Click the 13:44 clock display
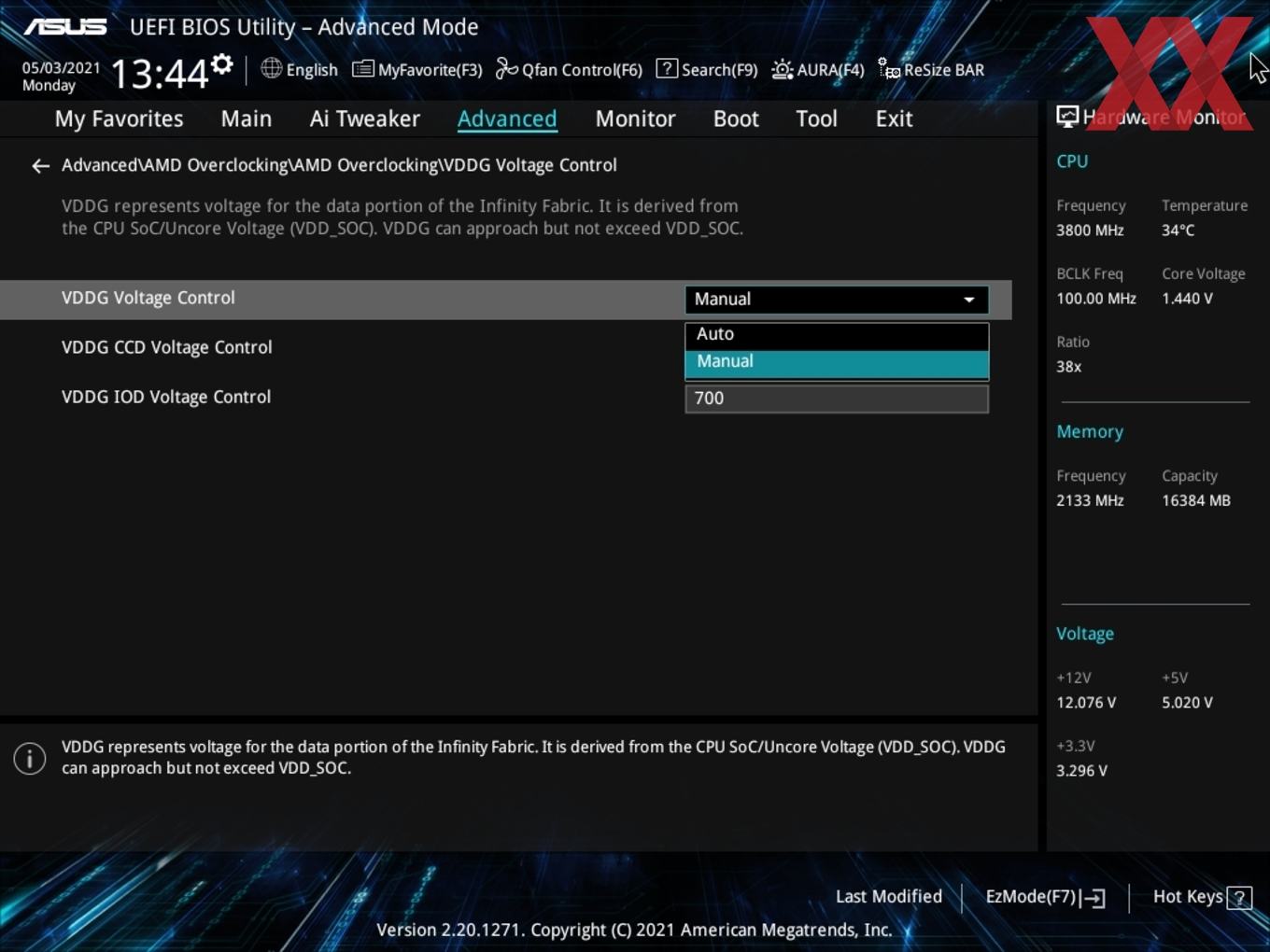This screenshot has width=1270, height=952. click(x=159, y=73)
